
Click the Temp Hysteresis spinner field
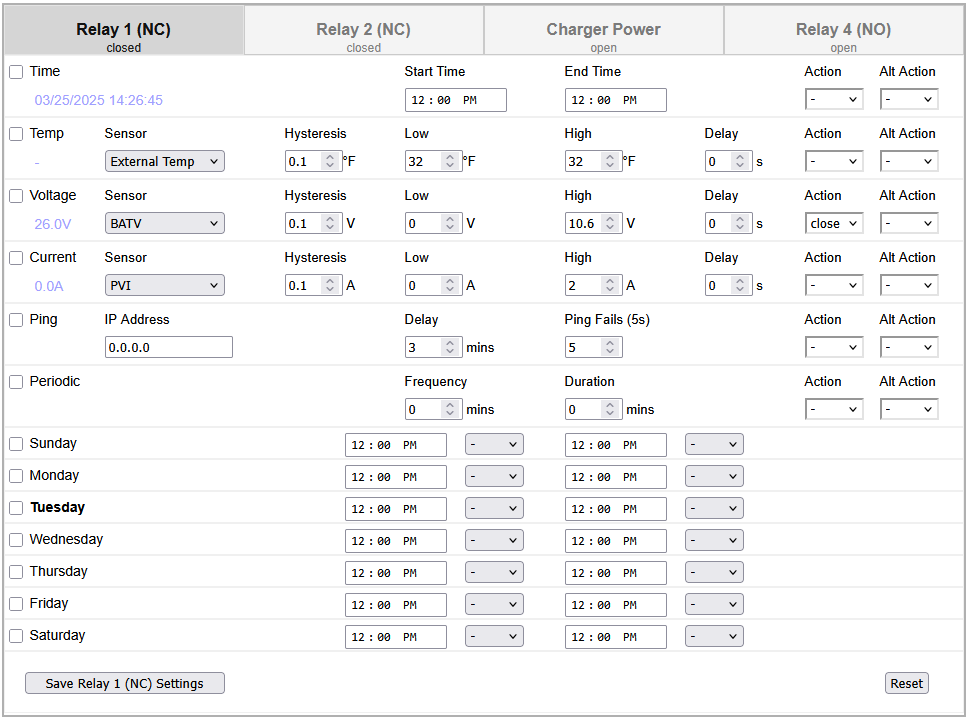click(x=313, y=161)
